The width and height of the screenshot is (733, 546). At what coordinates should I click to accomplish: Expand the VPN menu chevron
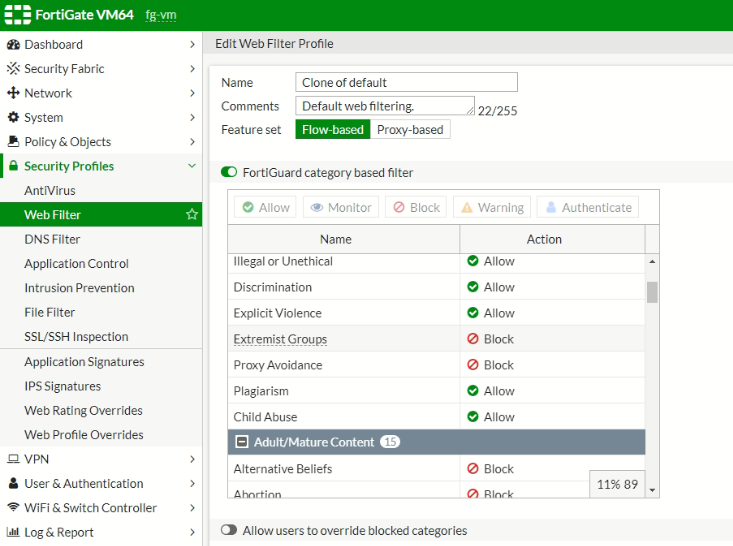(192, 459)
